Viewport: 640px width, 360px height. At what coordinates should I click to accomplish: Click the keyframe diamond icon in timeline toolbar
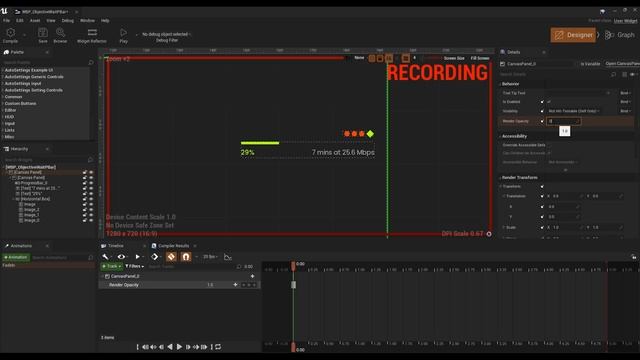(x=155, y=257)
